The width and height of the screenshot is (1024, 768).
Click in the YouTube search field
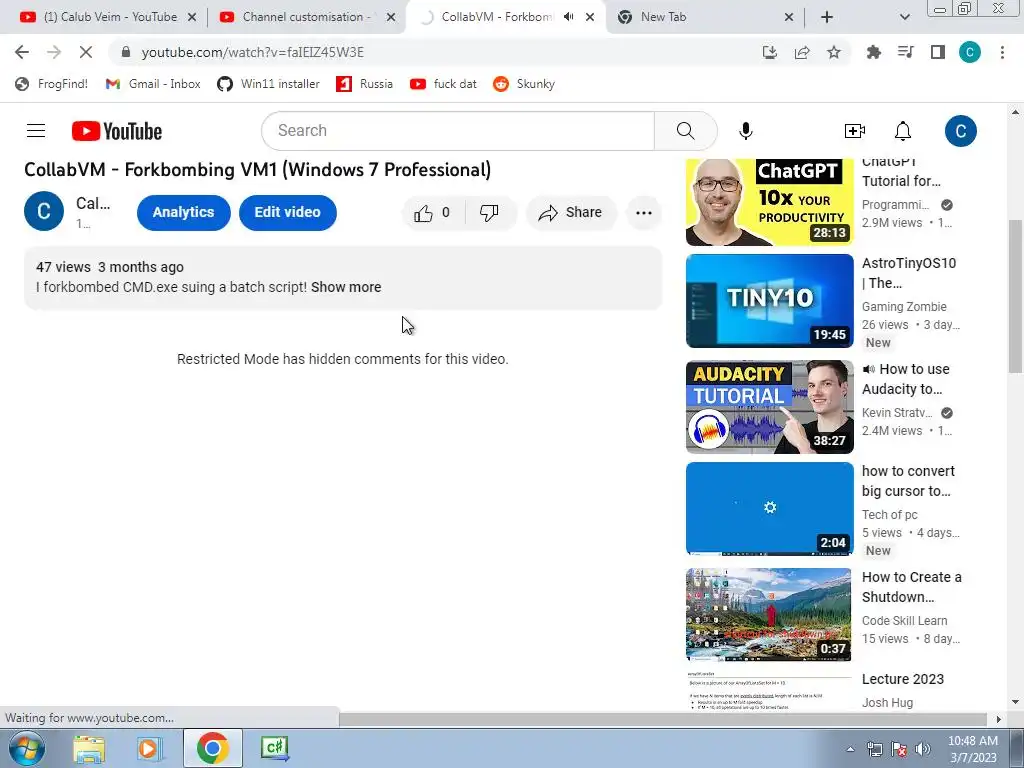pos(458,131)
